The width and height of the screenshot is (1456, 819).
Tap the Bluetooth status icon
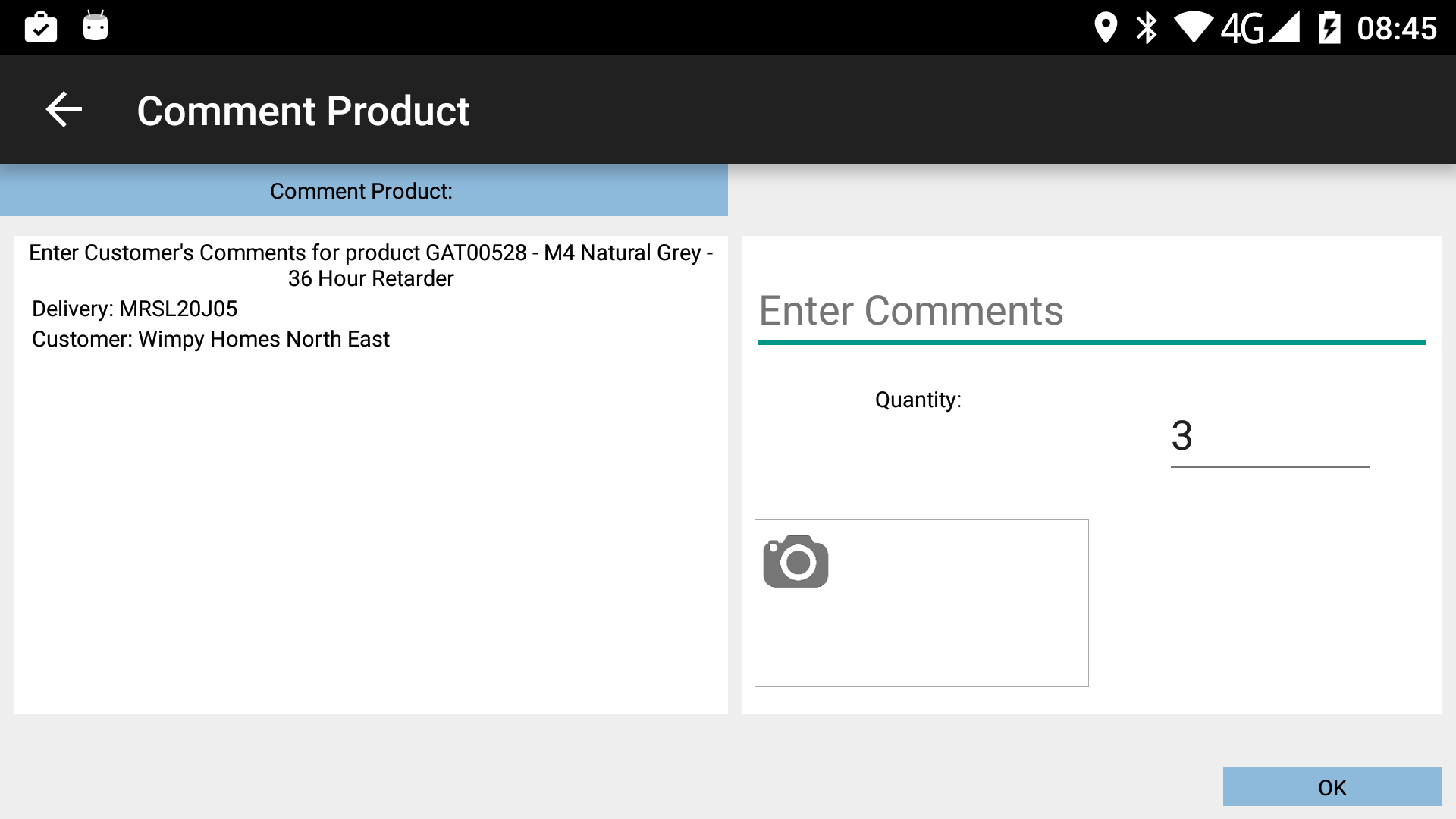click(1147, 28)
